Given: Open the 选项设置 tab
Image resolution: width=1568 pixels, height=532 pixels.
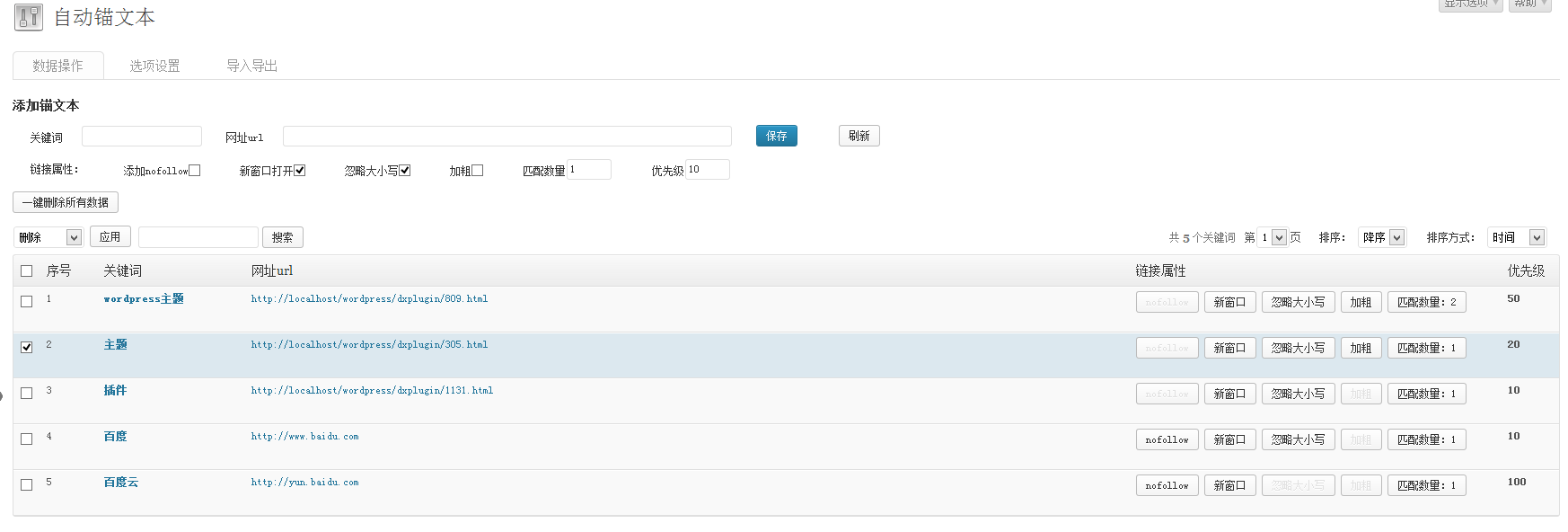Looking at the screenshot, I should click(x=154, y=66).
